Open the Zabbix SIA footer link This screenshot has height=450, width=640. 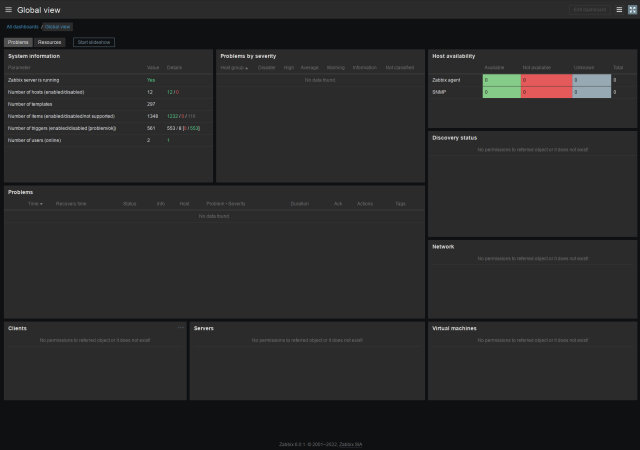click(x=350, y=444)
